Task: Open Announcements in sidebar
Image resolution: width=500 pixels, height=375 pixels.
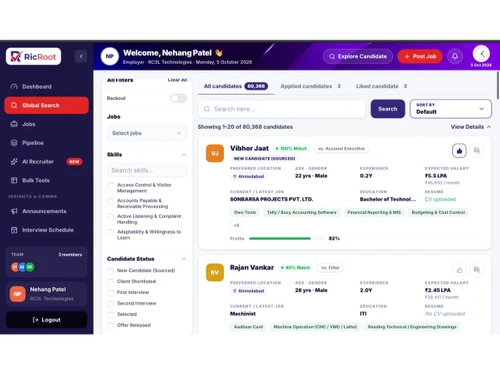Action: coord(47,211)
